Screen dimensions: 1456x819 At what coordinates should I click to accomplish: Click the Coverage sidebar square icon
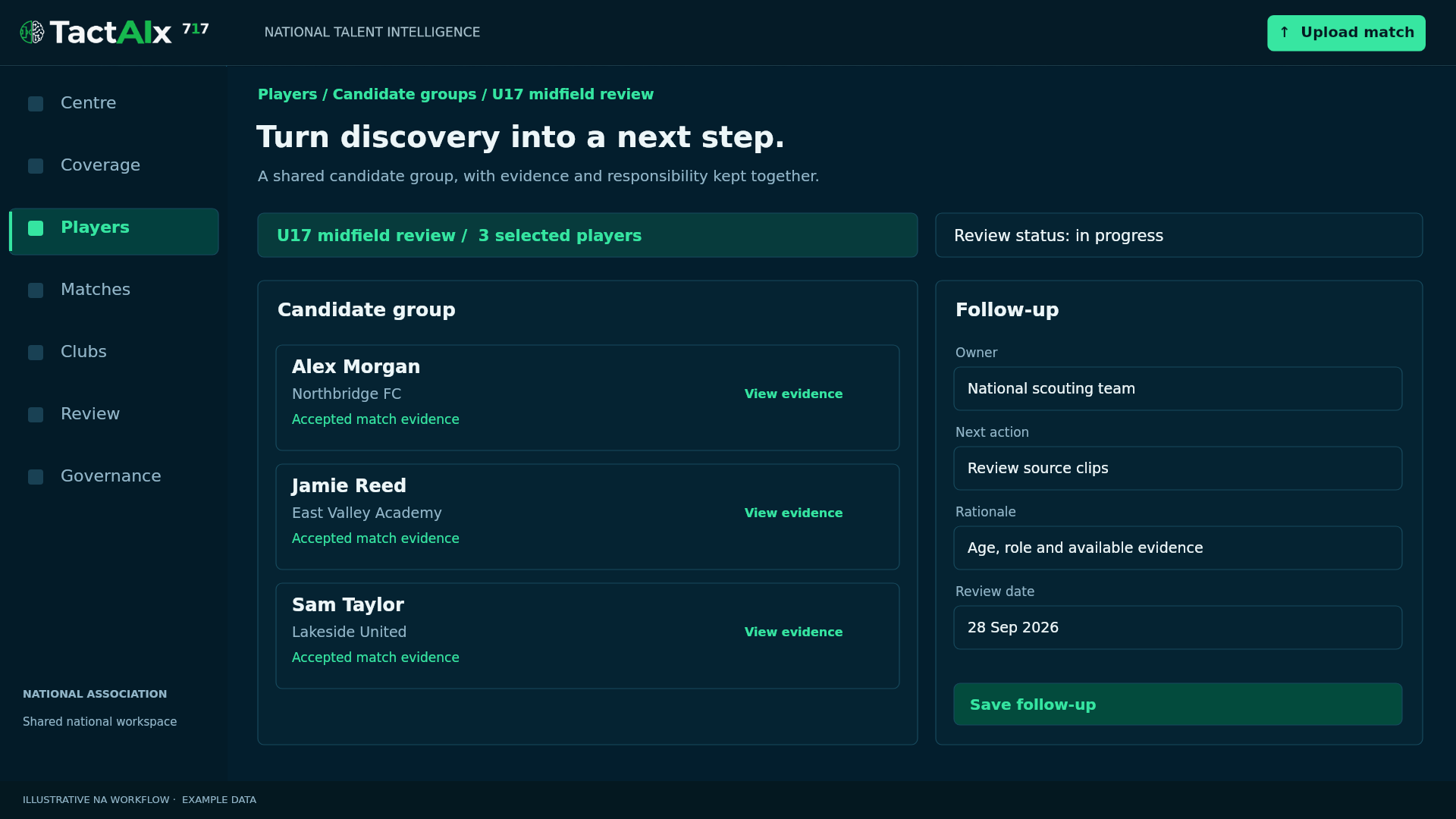tap(36, 166)
